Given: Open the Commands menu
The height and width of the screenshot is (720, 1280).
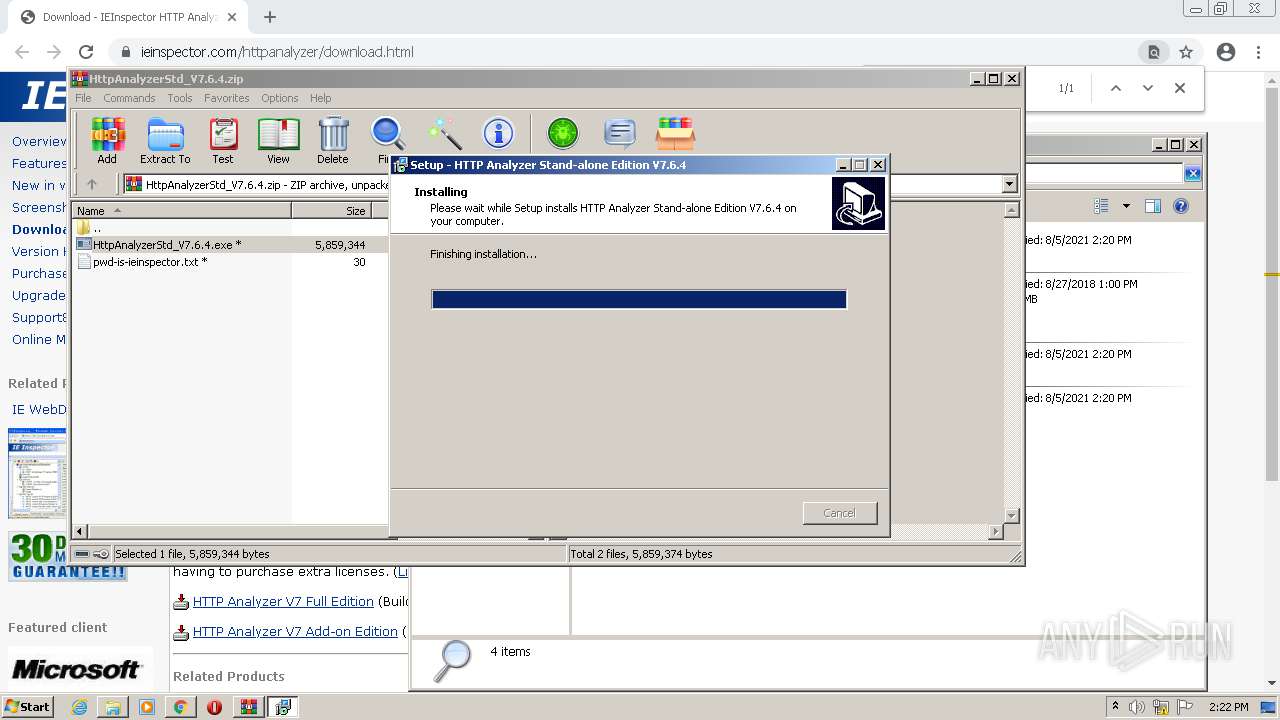Looking at the screenshot, I should (129, 98).
